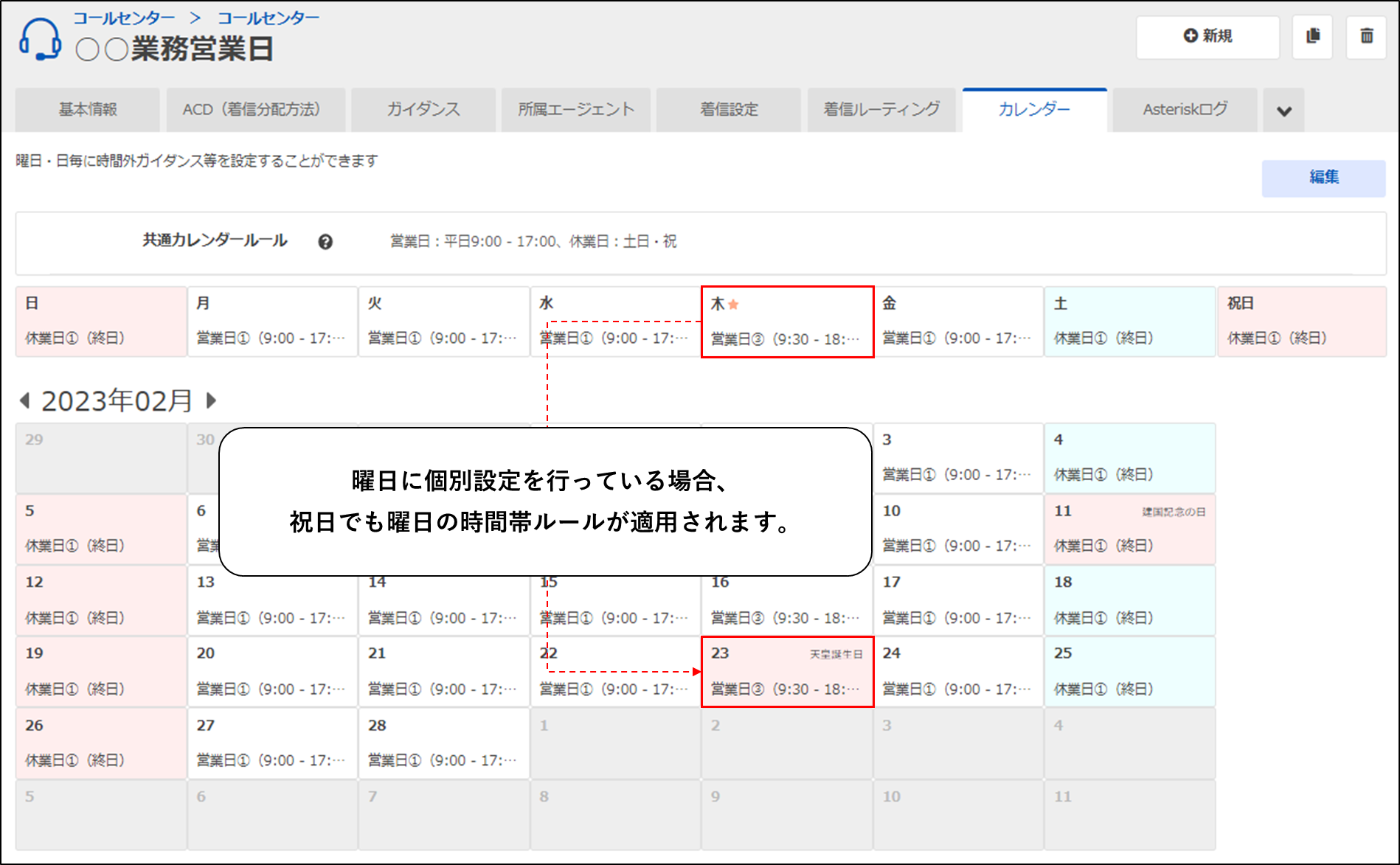This screenshot has width=1400, height=865.
Task: Click the headset call center icon
Action: pyautogui.click(x=41, y=39)
